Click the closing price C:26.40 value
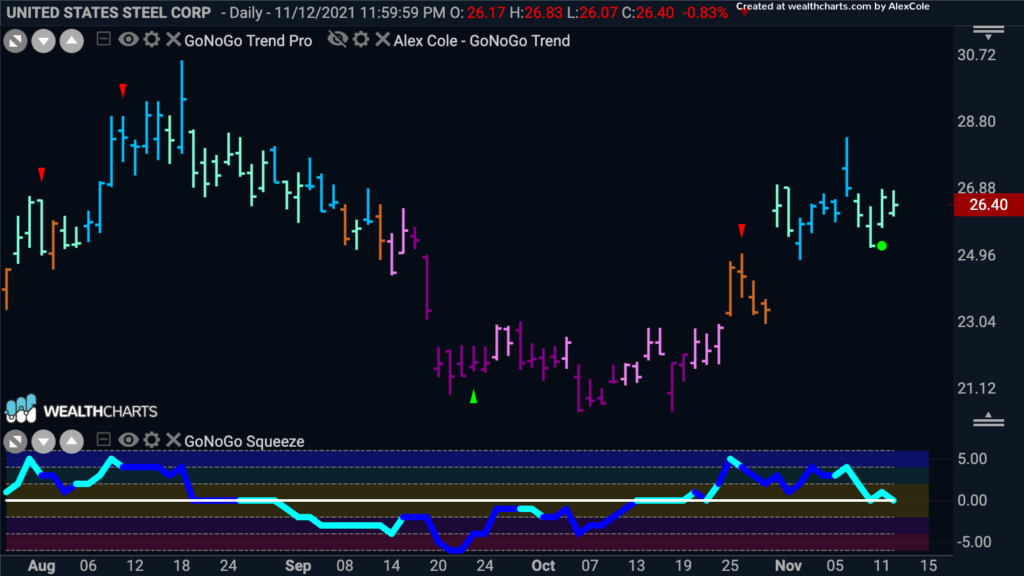1024x576 pixels. click(x=648, y=12)
